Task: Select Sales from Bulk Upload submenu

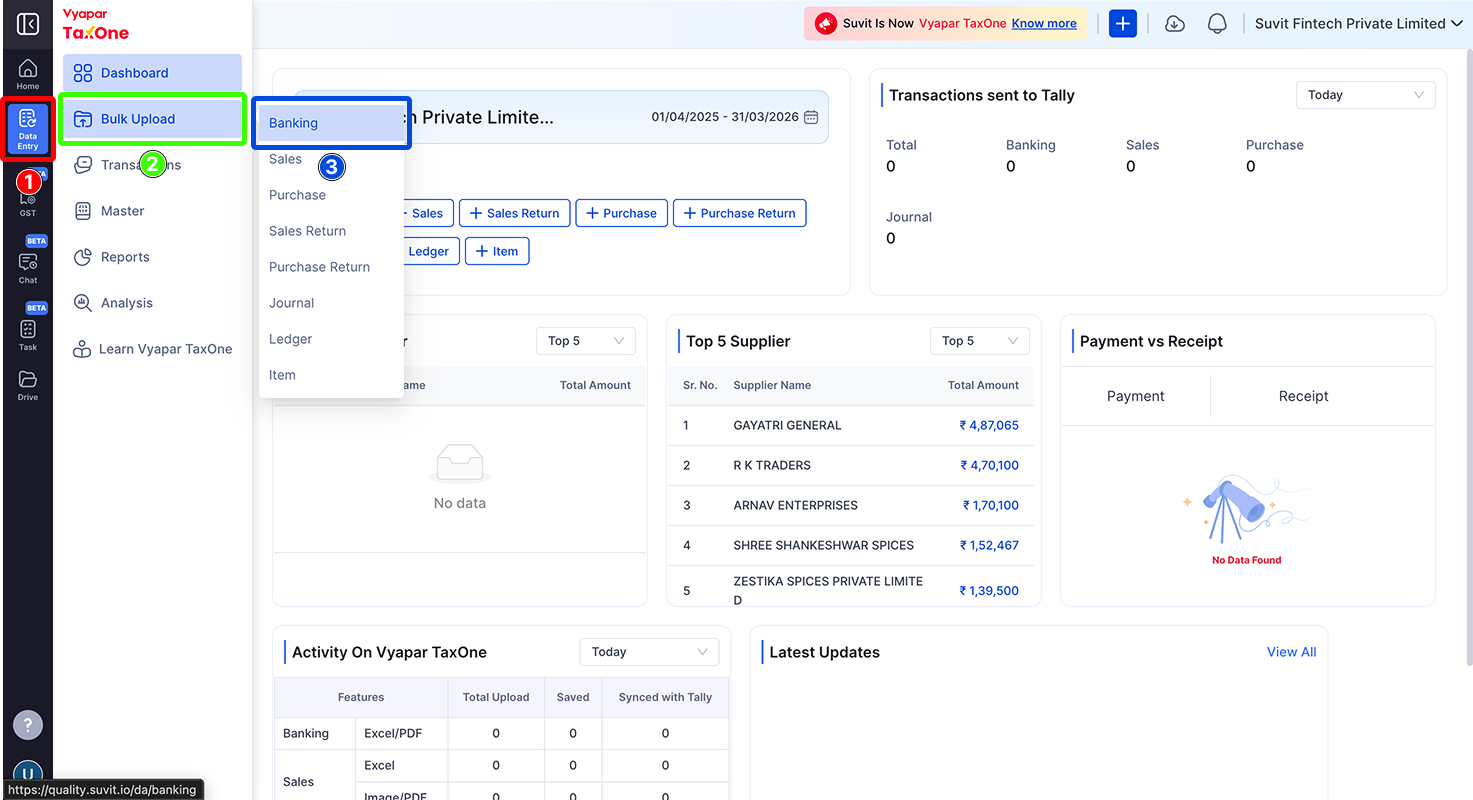Action: point(331,159)
